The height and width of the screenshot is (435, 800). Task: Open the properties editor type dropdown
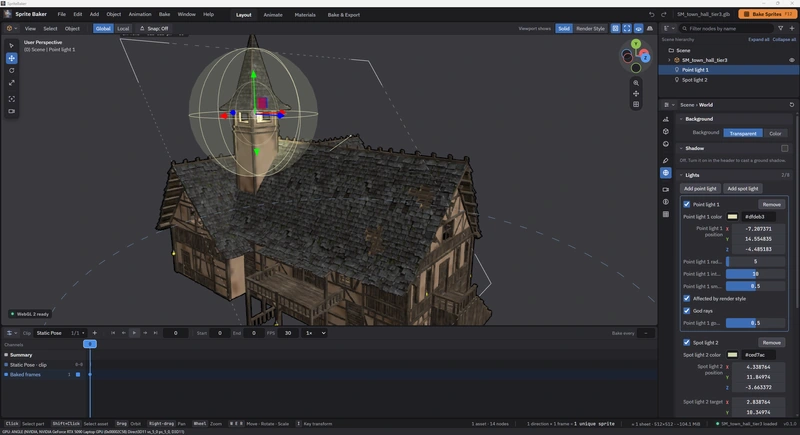(x=668, y=105)
